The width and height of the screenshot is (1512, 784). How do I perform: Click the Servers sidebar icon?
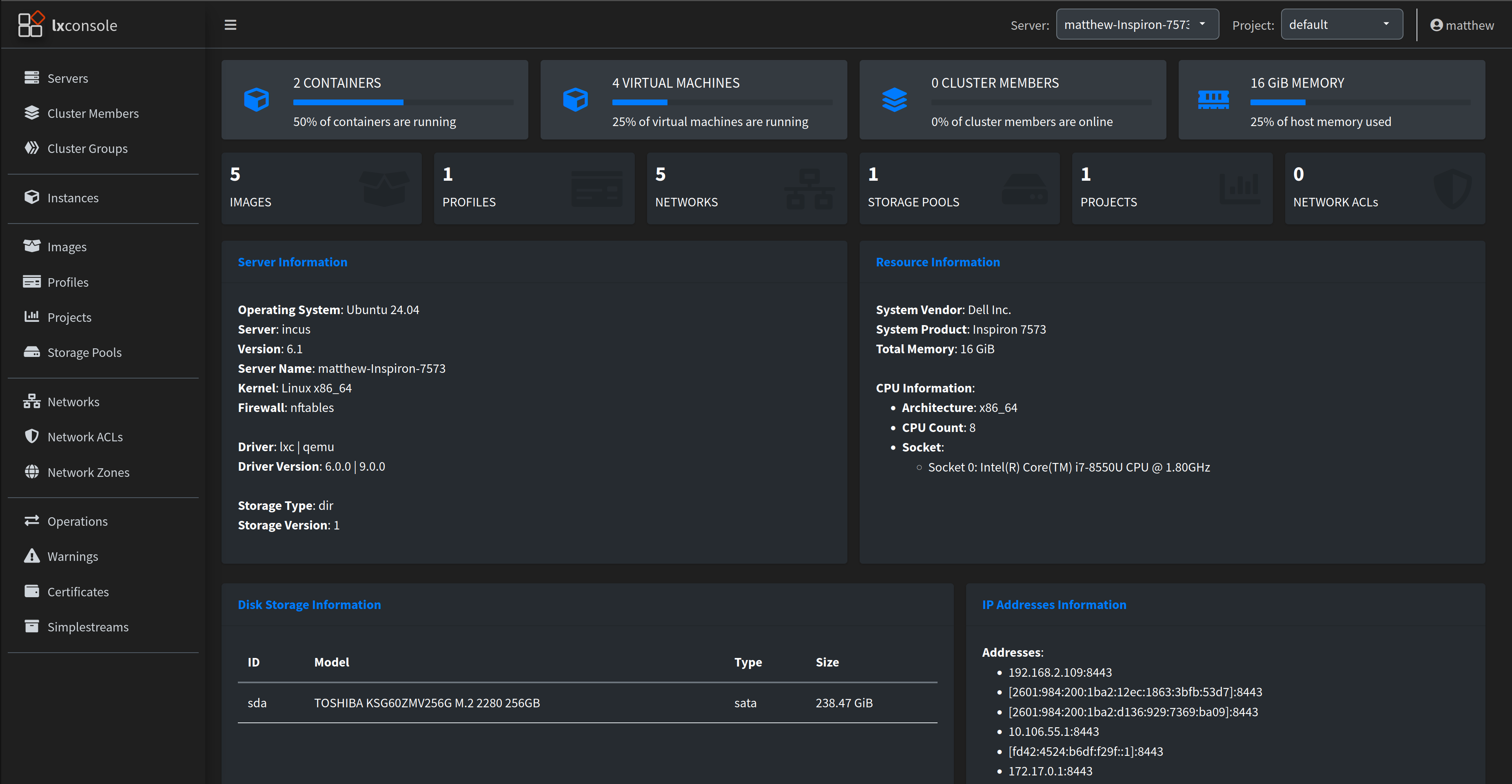[x=32, y=78]
